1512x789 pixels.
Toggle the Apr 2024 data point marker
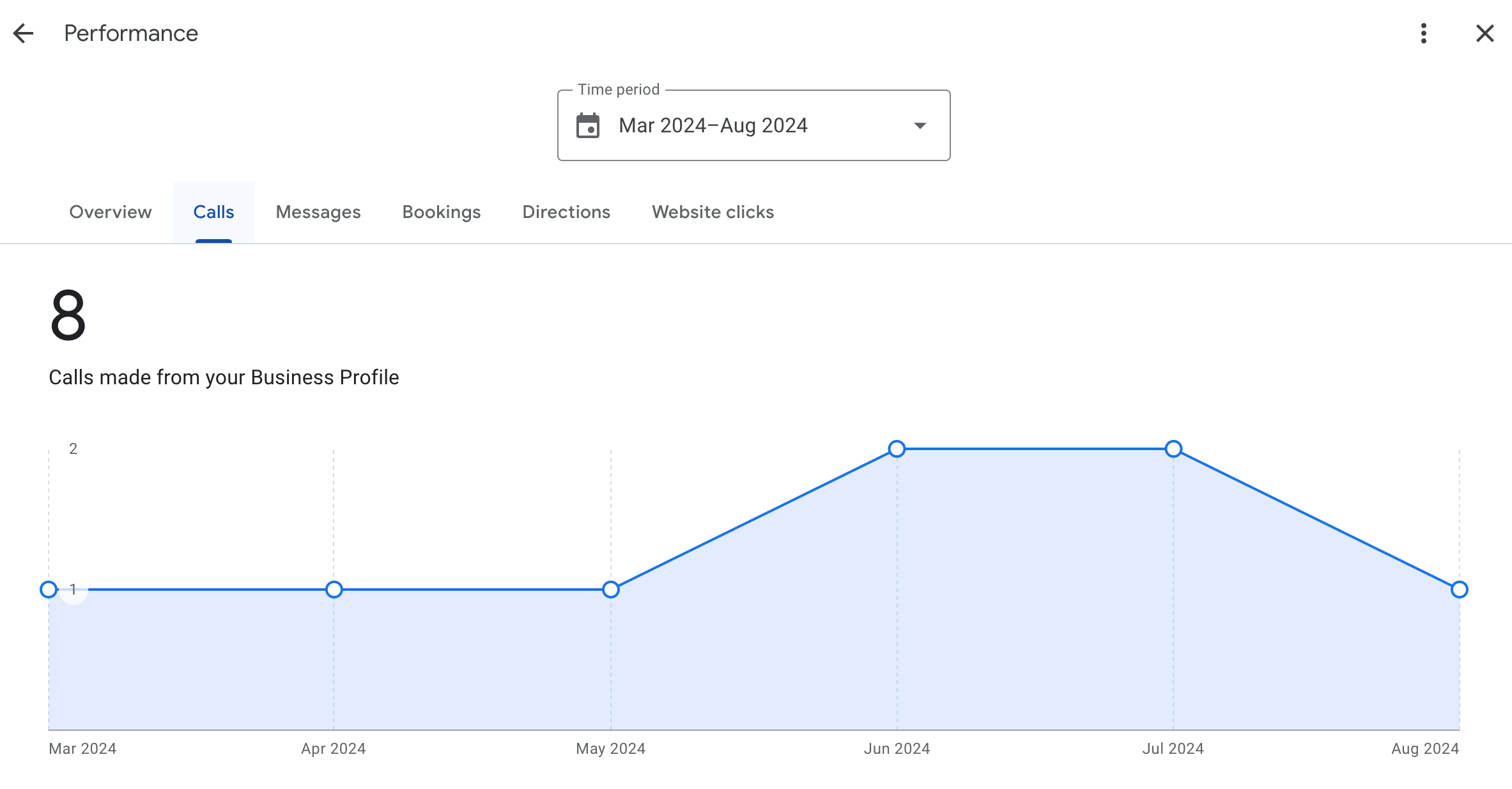(334, 589)
